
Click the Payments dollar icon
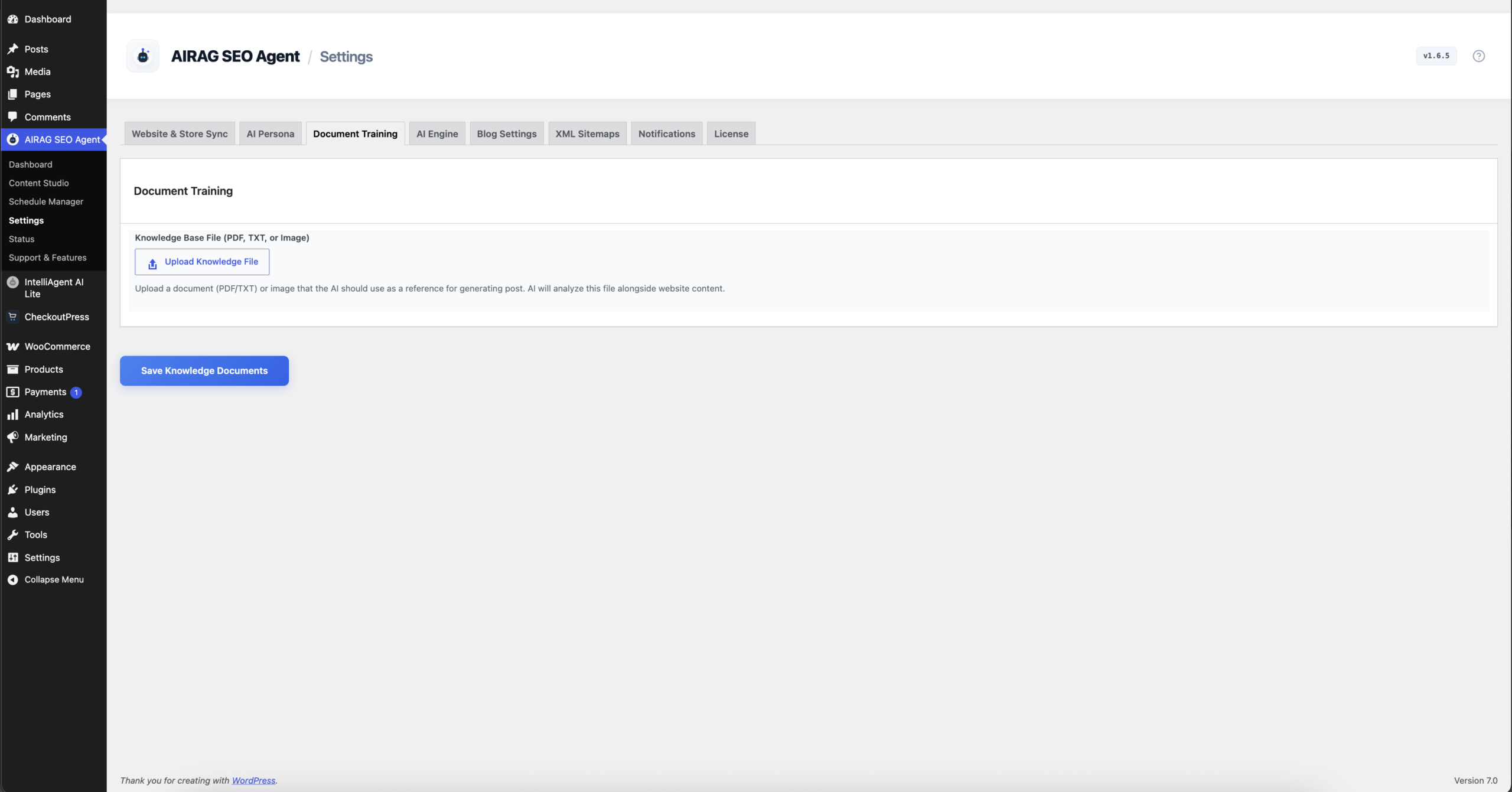(x=12, y=392)
